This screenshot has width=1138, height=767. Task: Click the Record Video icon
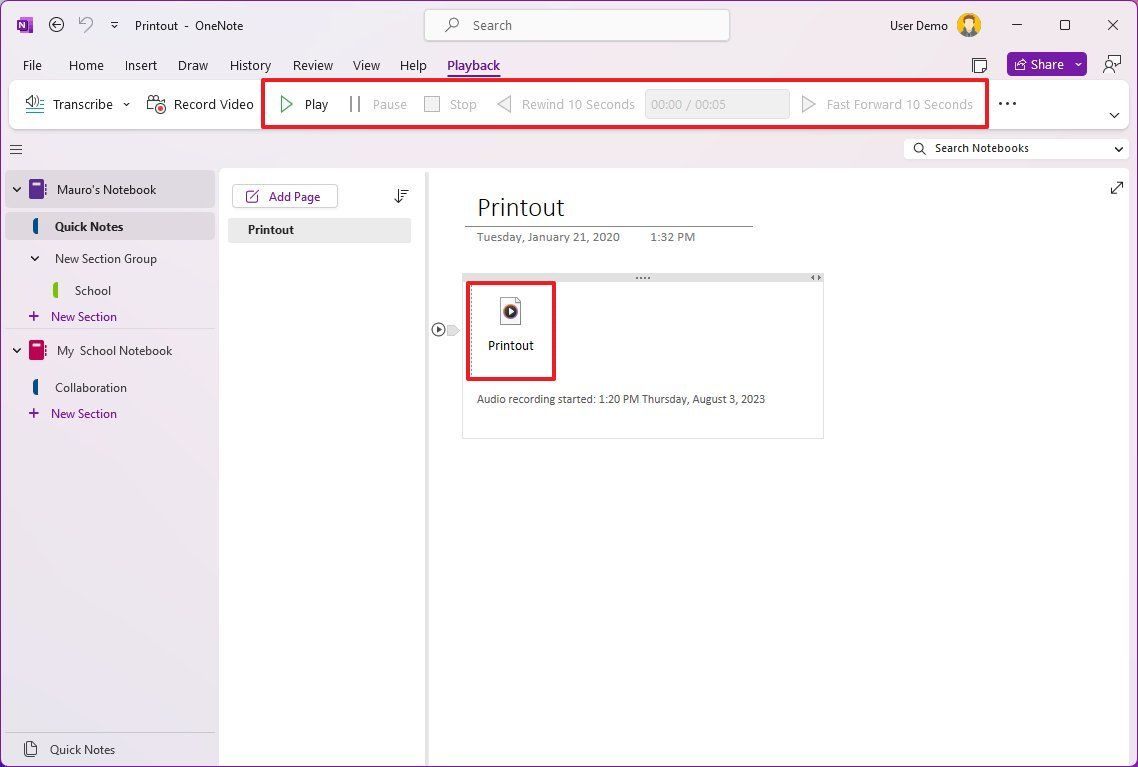coord(157,103)
